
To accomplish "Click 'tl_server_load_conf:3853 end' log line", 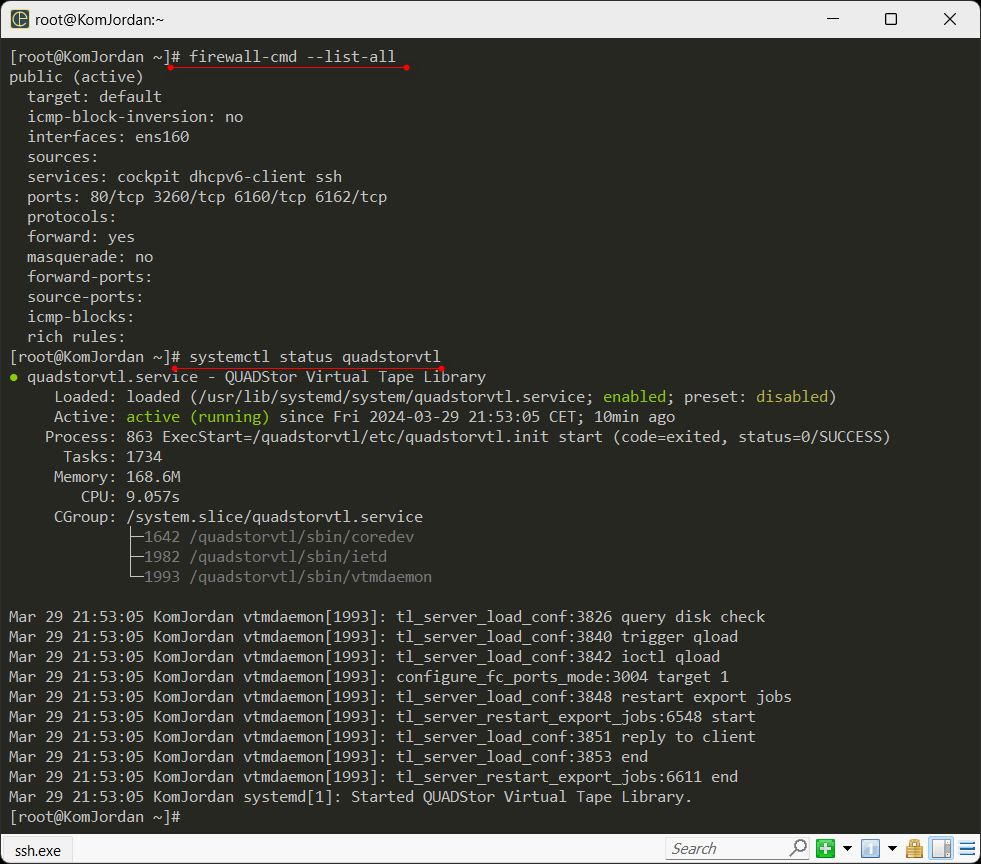I will (x=328, y=757).
